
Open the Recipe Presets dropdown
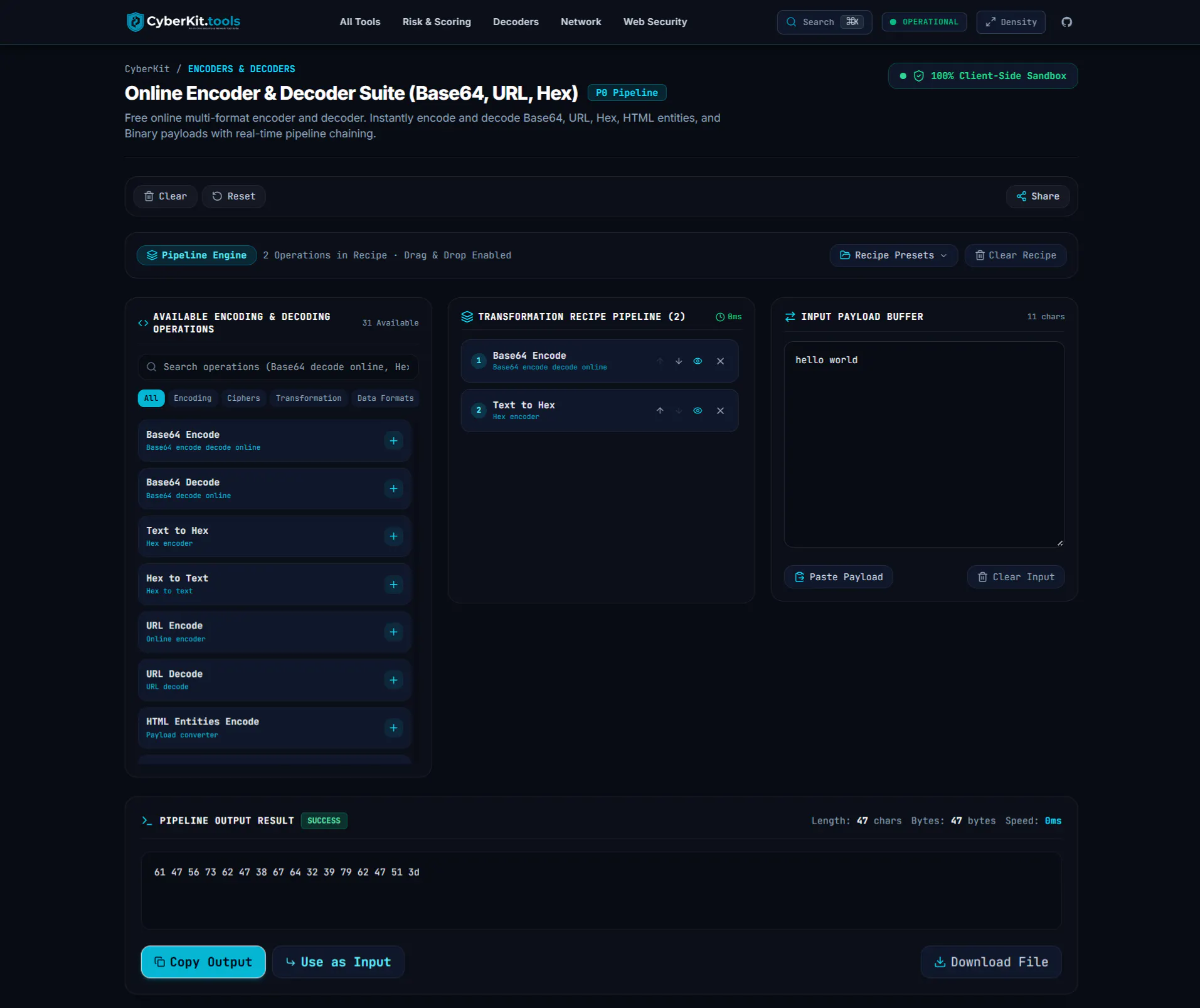tap(893, 255)
